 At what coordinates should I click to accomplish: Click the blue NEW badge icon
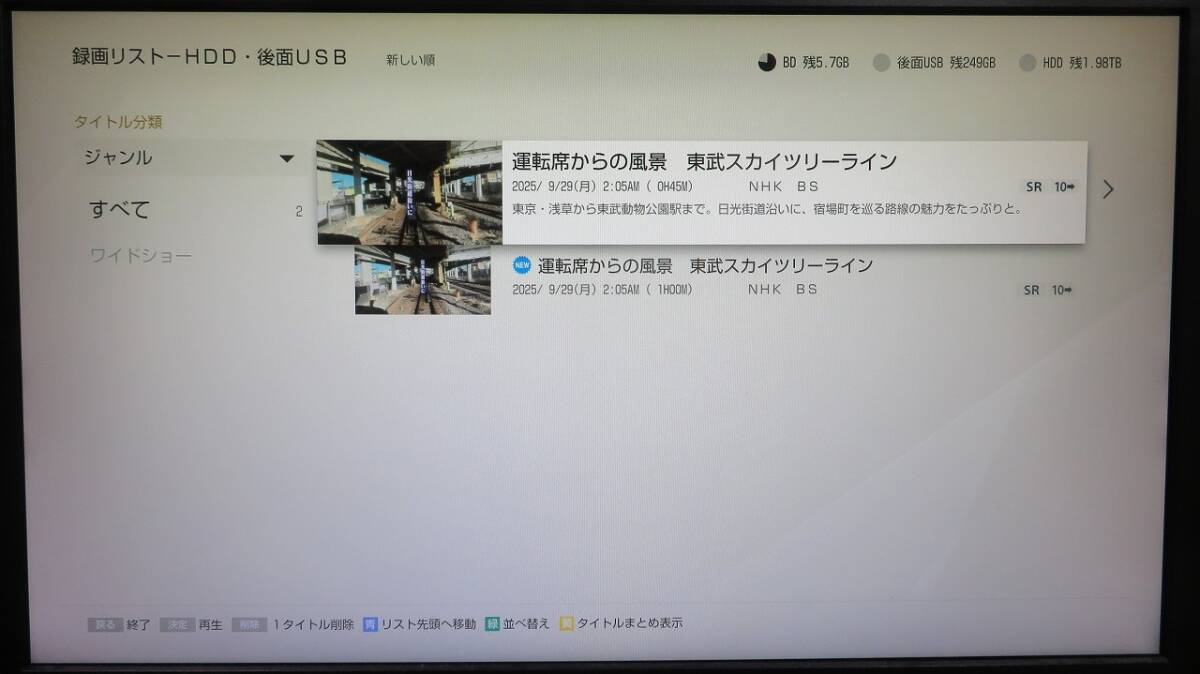coord(521,265)
